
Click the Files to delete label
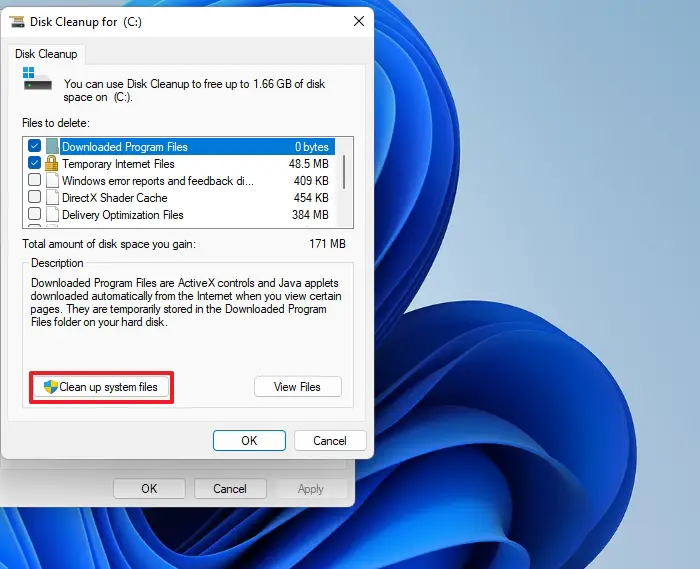56,123
